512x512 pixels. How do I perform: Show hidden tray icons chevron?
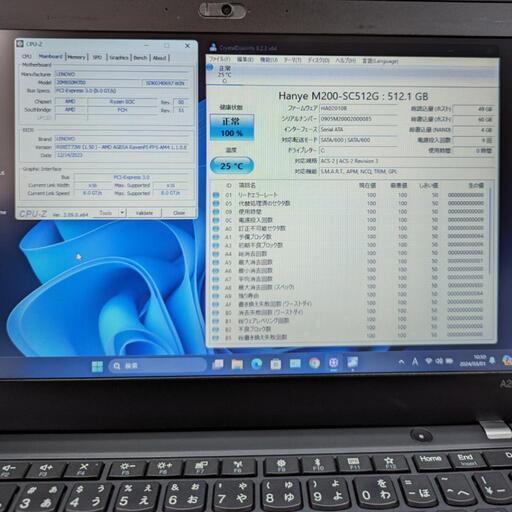(x=401, y=362)
